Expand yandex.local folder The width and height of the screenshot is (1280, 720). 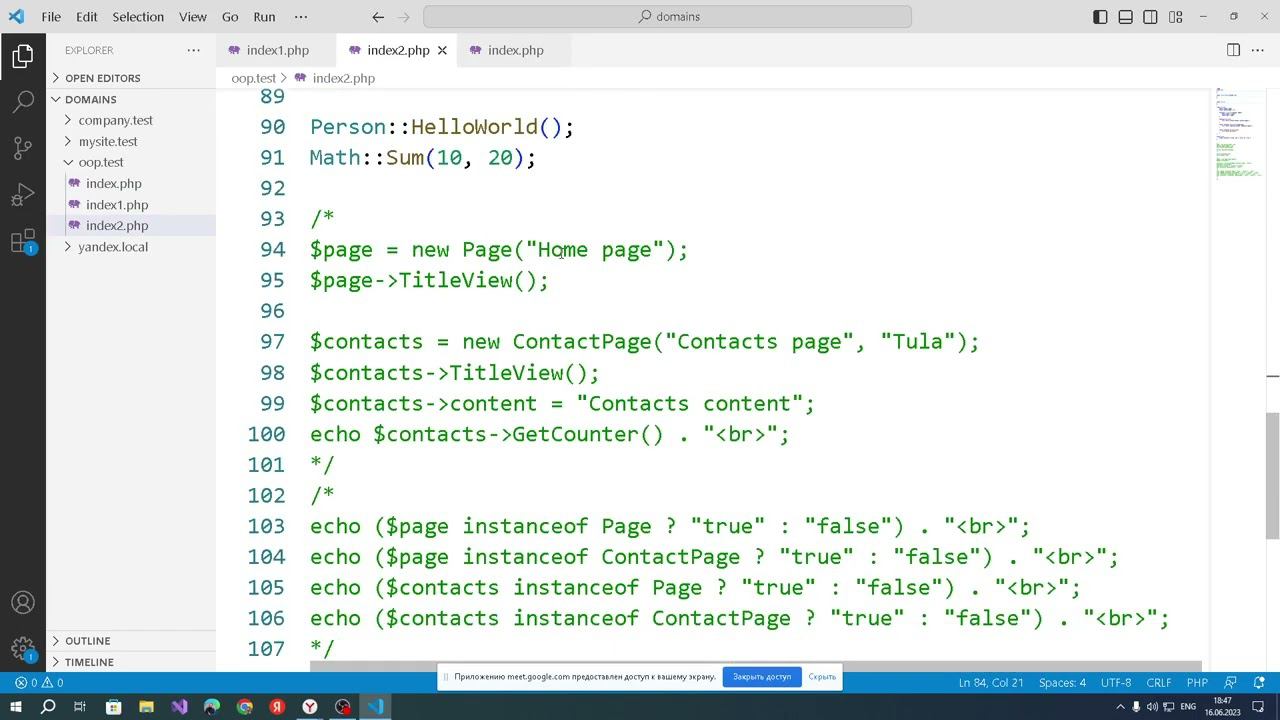point(131,246)
